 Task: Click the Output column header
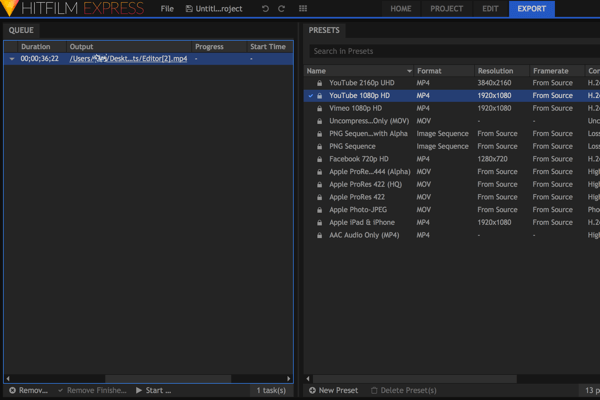coord(129,47)
